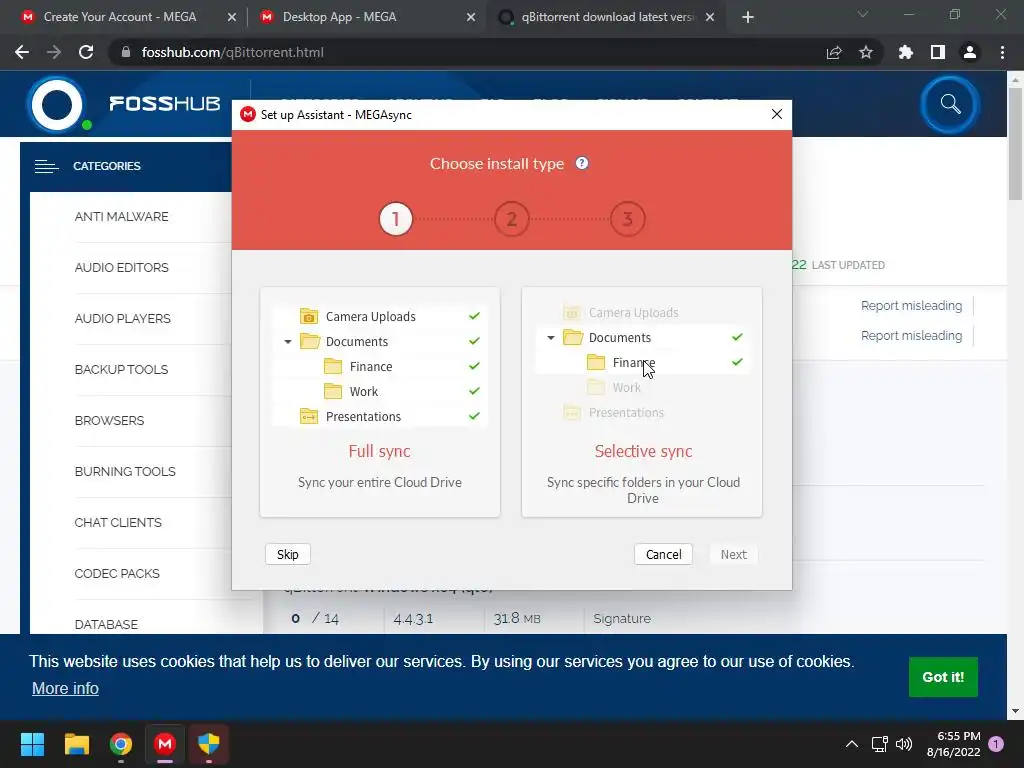This screenshot has width=1024, height=768.
Task: Toggle Presentations checkmark in Full sync
Action: (474, 416)
